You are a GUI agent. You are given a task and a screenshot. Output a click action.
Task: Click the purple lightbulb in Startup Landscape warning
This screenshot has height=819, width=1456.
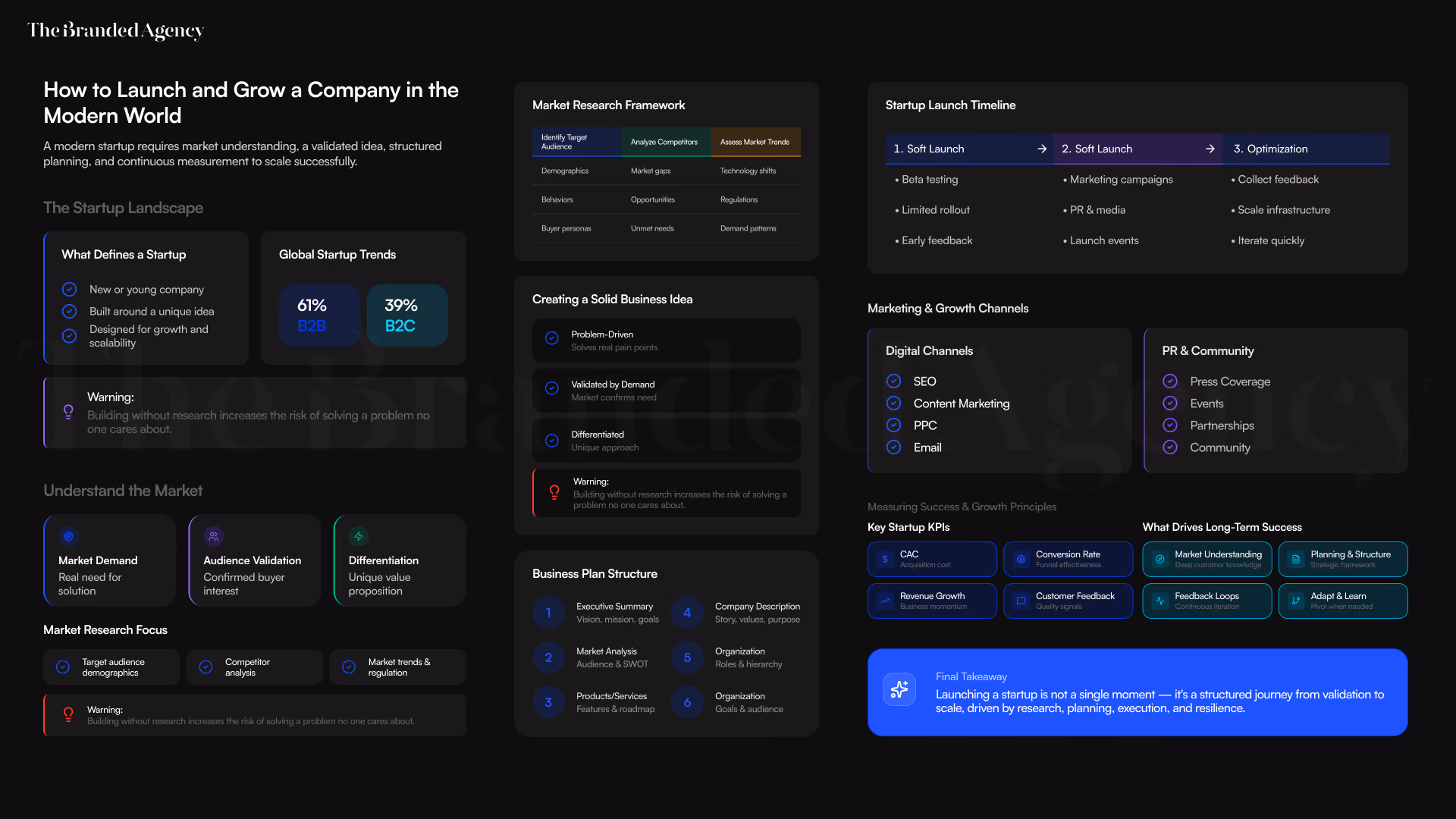tap(68, 412)
